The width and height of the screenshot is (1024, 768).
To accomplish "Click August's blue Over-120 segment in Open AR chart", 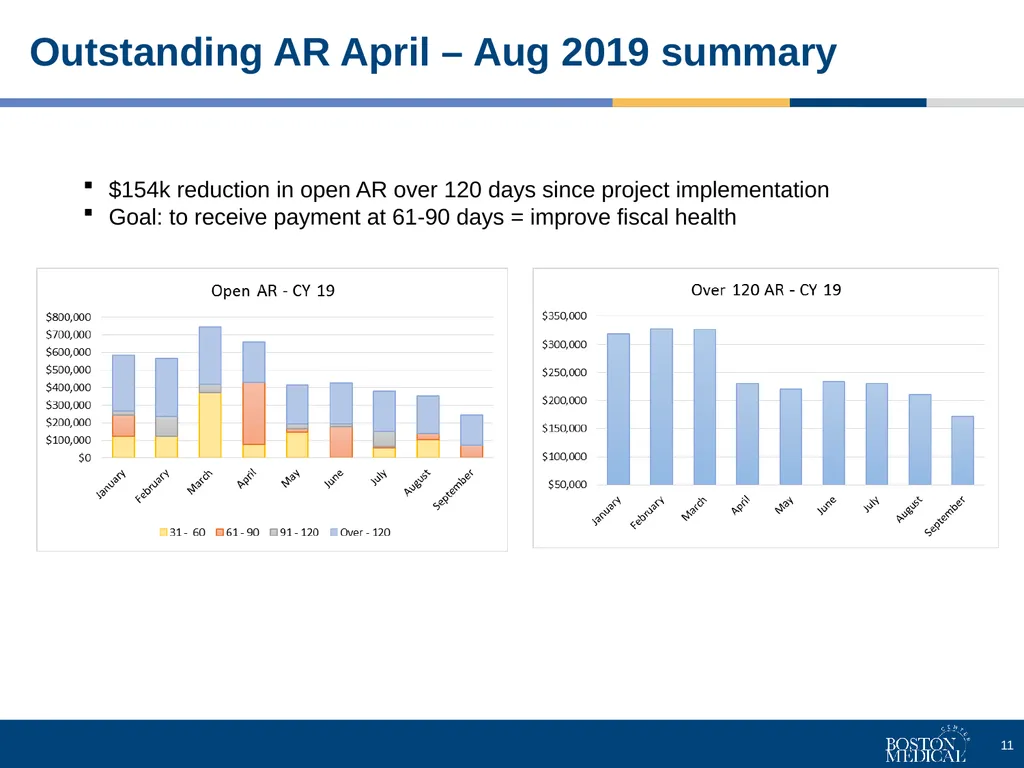I will [x=428, y=415].
